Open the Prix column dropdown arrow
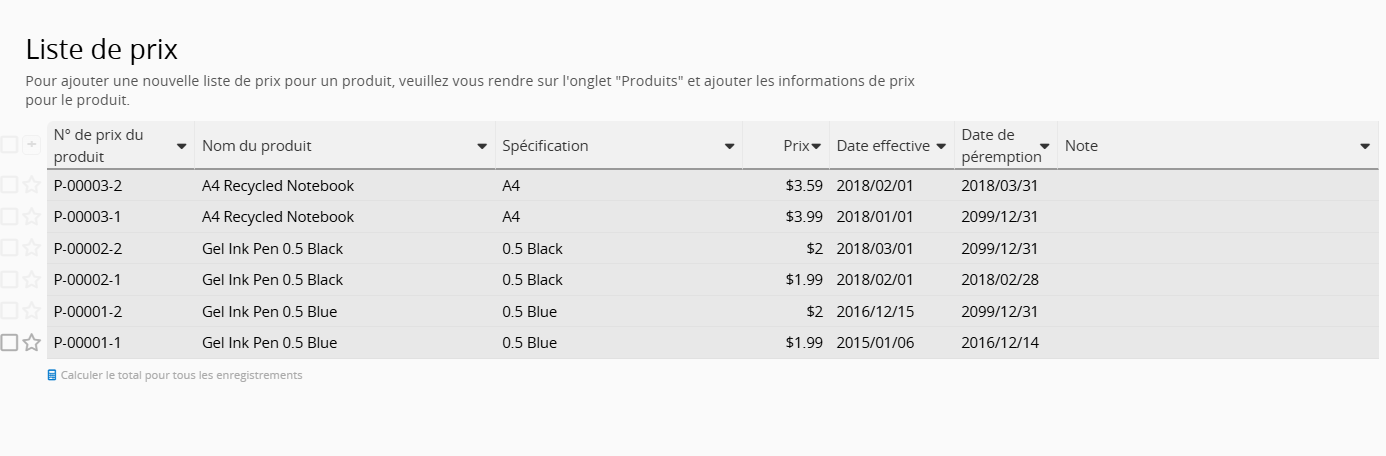 pos(816,146)
